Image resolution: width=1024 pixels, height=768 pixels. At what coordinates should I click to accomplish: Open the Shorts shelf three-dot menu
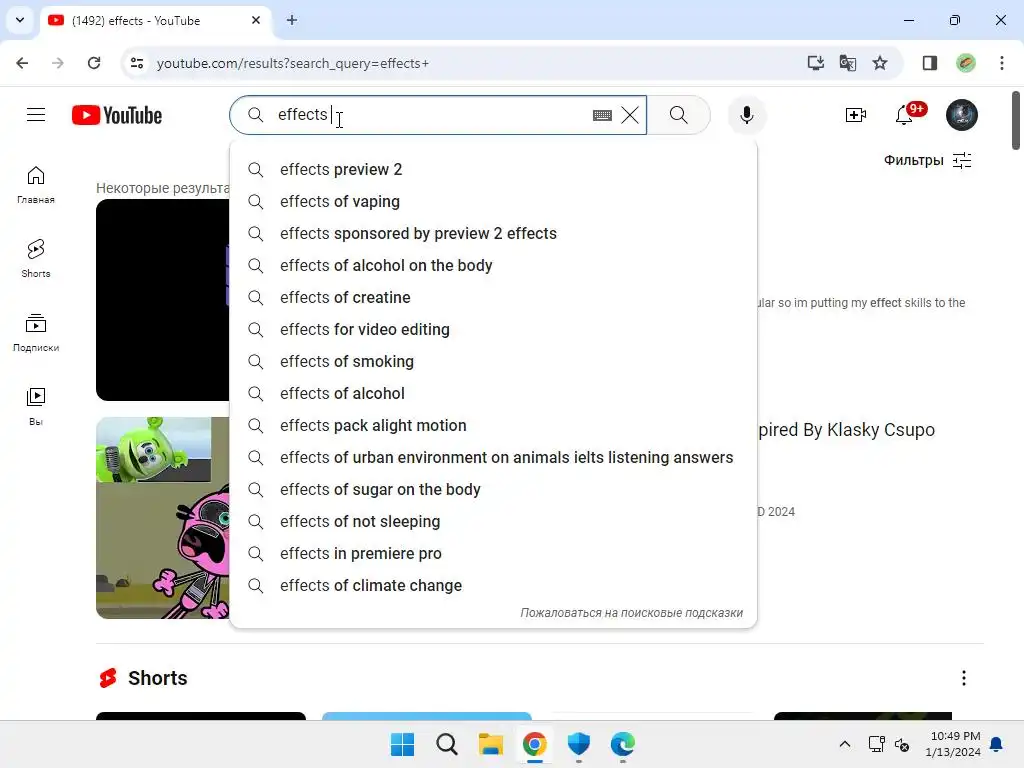point(964,678)
